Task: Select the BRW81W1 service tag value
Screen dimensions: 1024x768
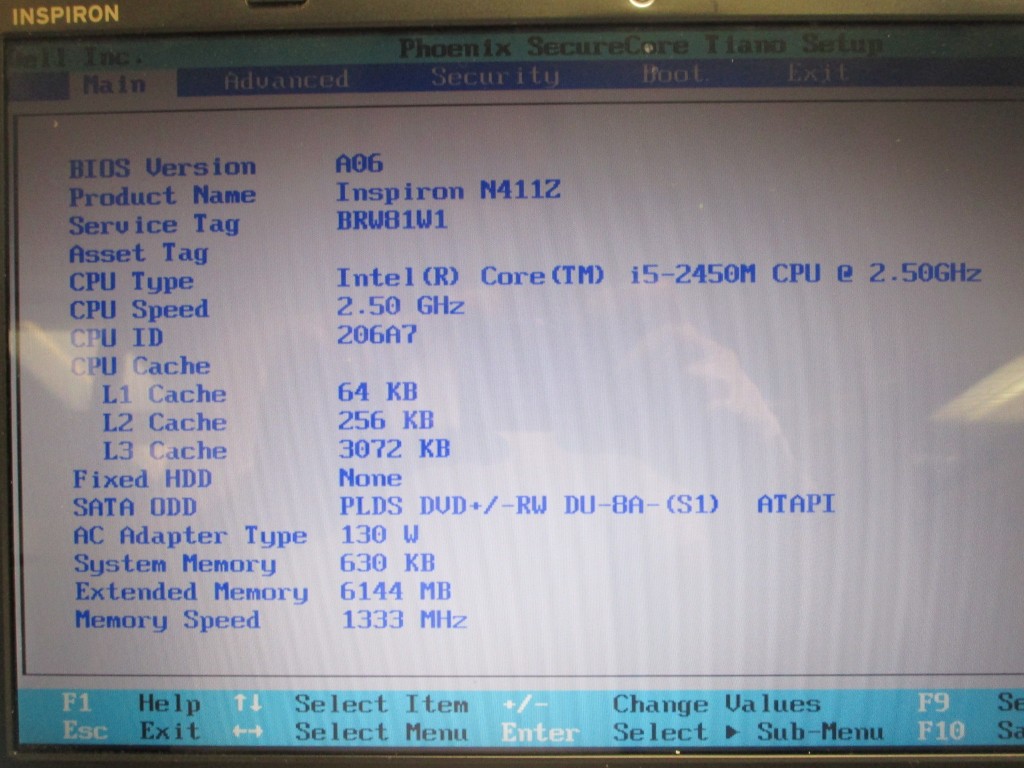Action: pos(392,220)
